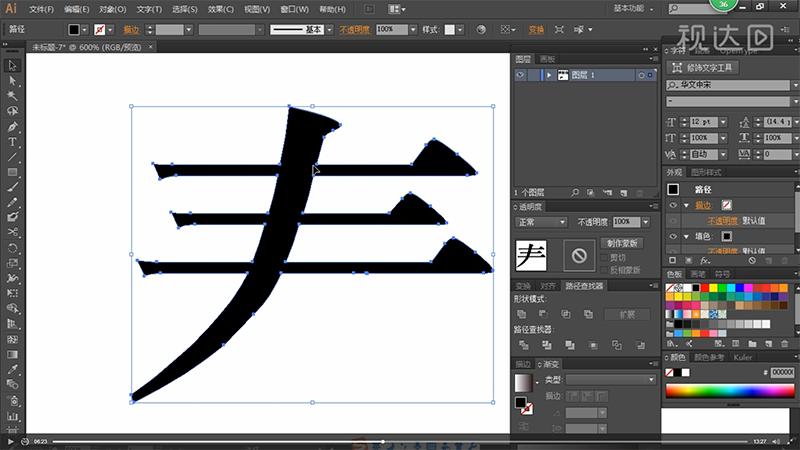Screen dimensions: 800x450
Task: Select the Magic Wand tool
Action: pyautogui.click(x=12, y=96)
